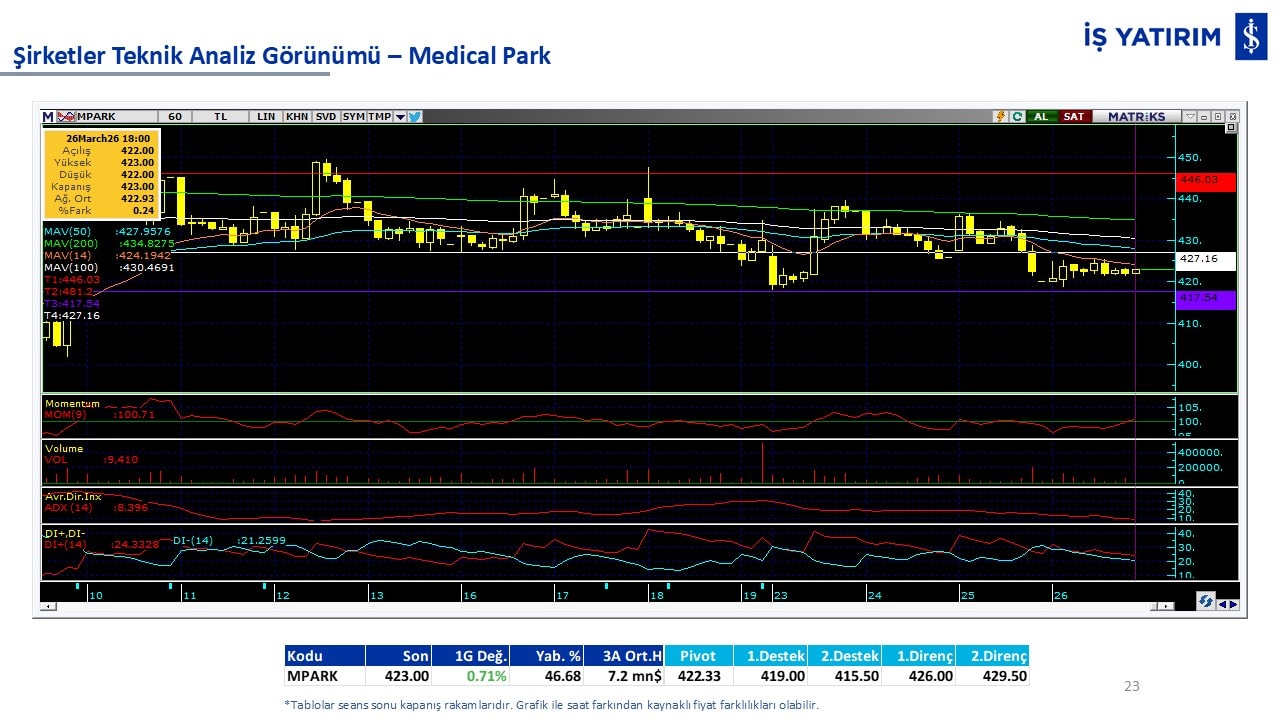Screen dimensions: 1280x720
Task: Toggle LIN linear scale mode
Action: pyautogui.click(x=266, y=117)
